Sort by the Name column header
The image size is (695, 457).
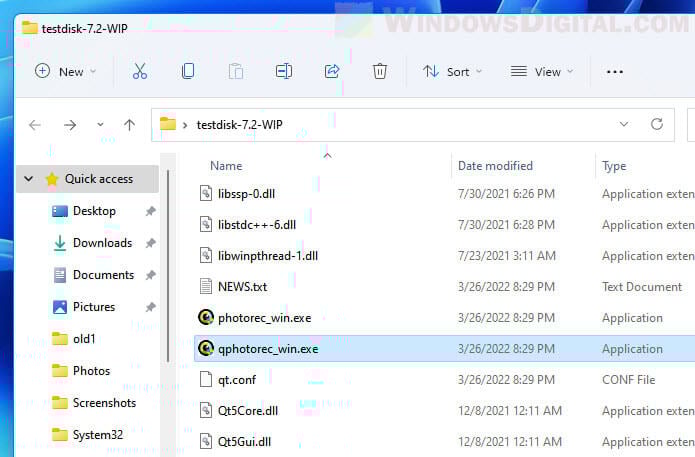[x=226, y=166]
